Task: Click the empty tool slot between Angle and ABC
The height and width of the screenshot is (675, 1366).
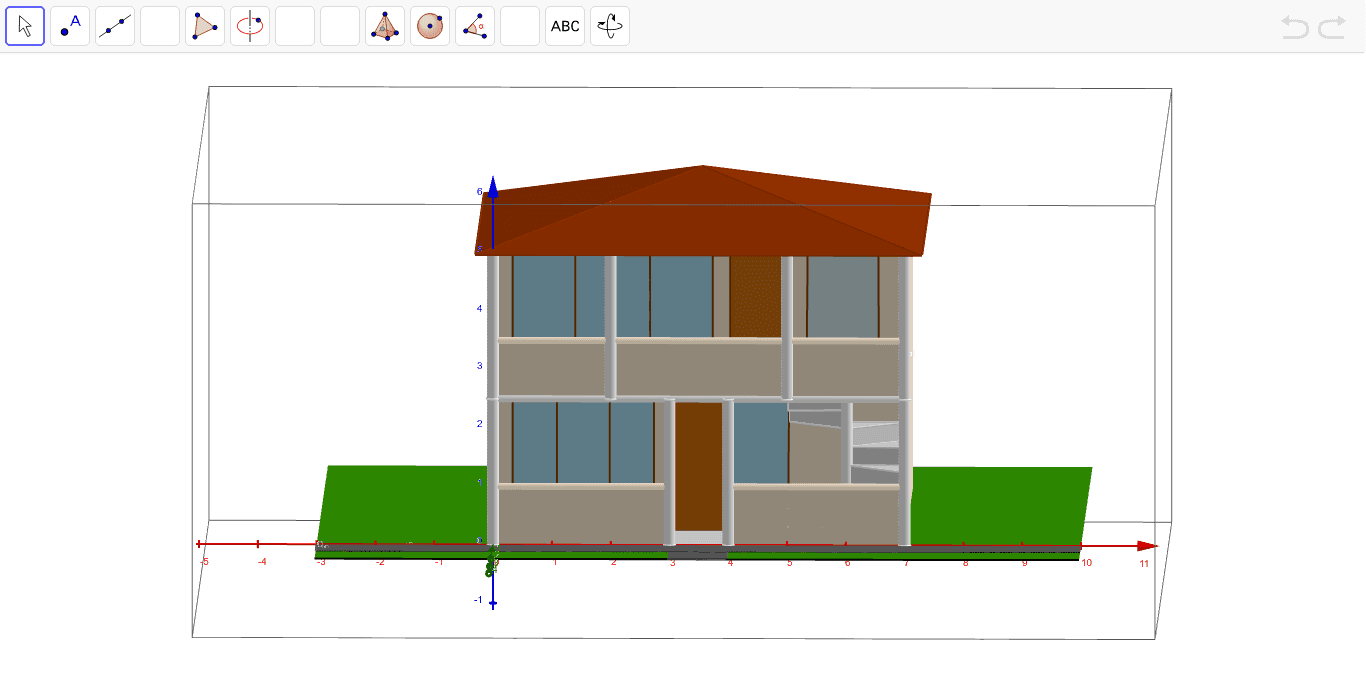Action: point(520,26)
